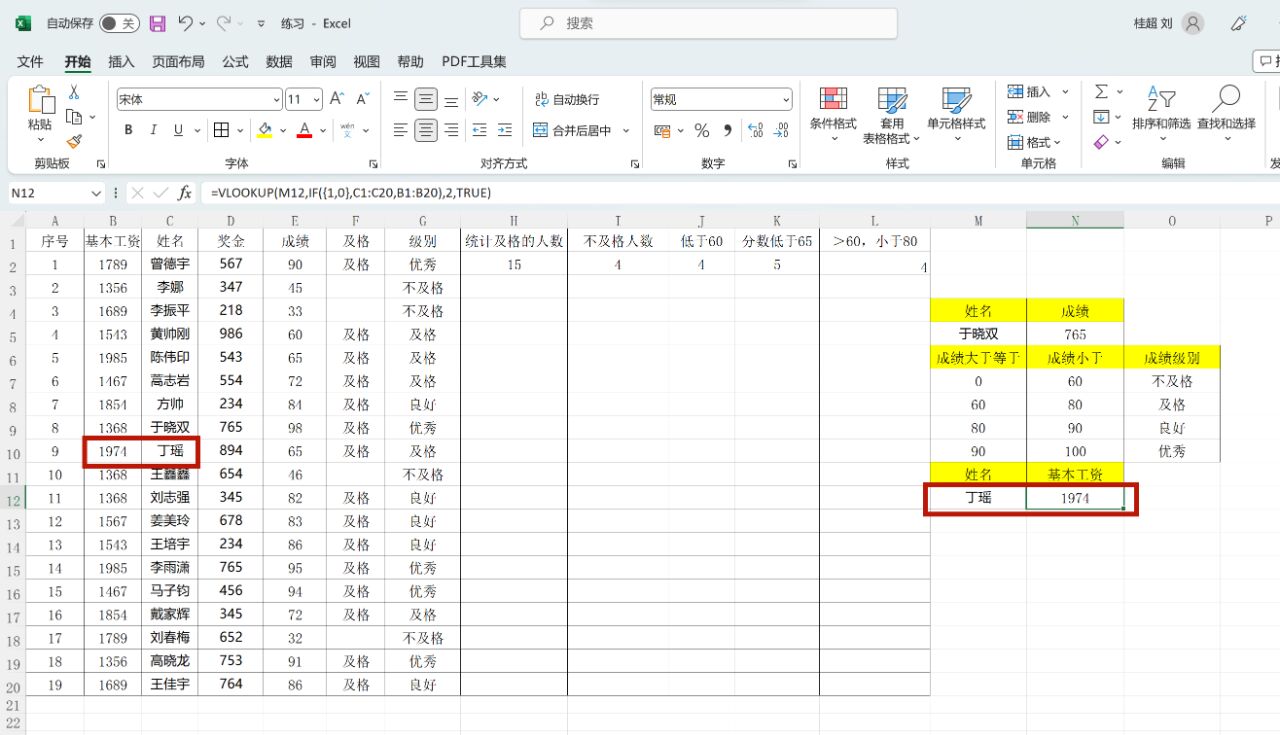Click the decrease decimal icon

point(783,130)
